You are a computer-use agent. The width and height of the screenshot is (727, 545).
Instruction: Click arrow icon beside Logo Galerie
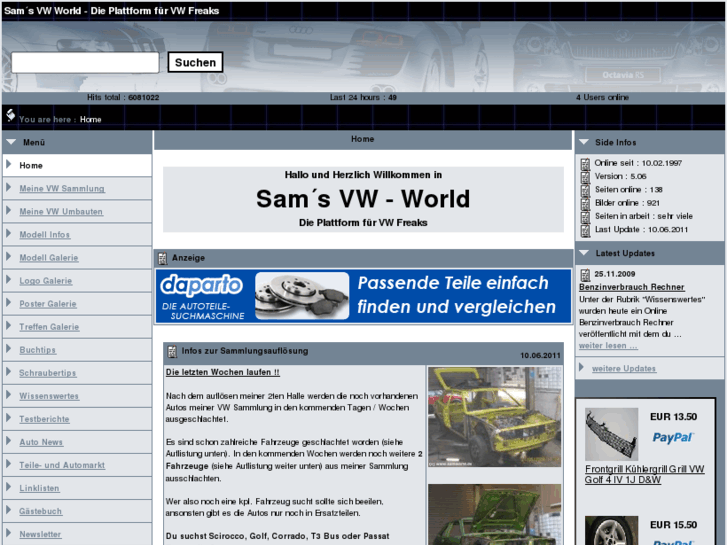pyautogui.click(x=8, y=279)
